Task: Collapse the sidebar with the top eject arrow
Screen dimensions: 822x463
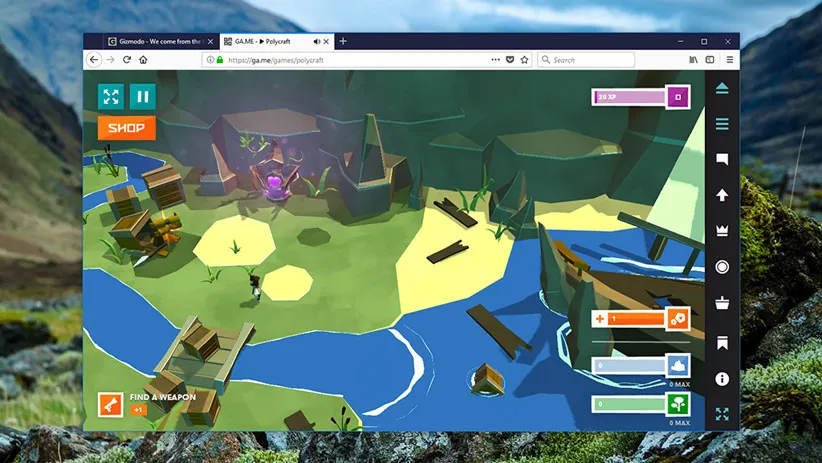Action: (x=722, y=88)
